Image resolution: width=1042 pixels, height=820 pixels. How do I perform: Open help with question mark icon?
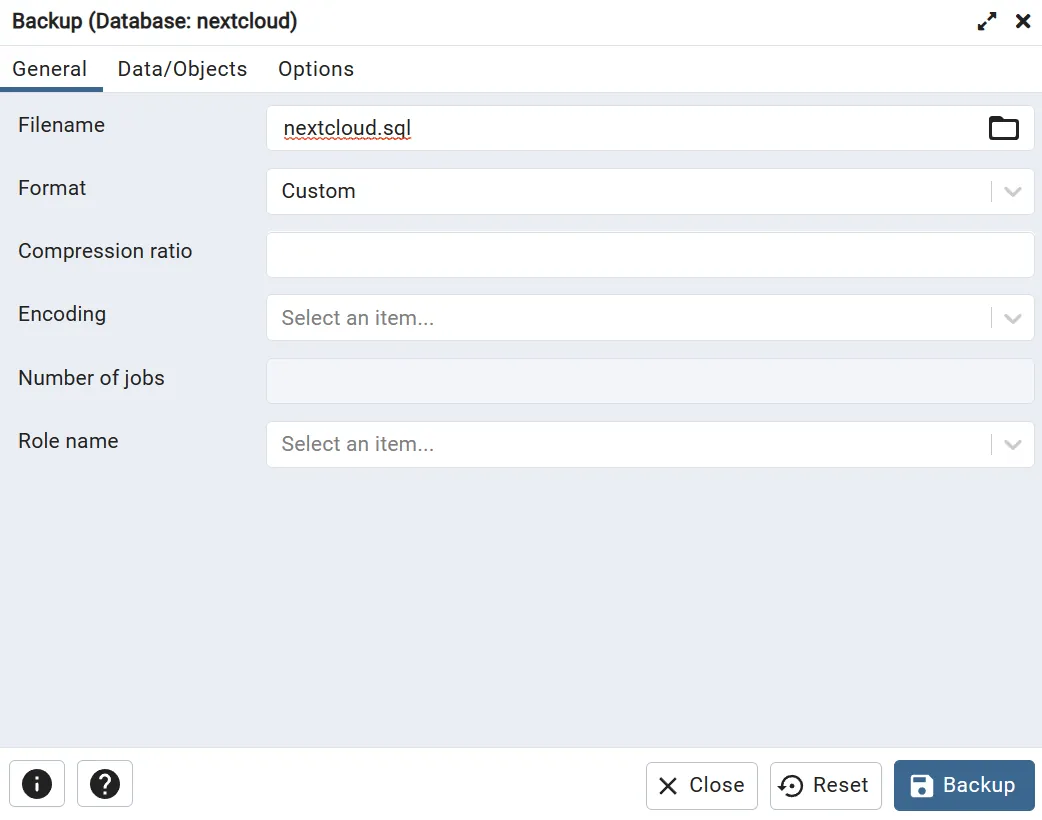pyautogui.click(x=105, y=784)
